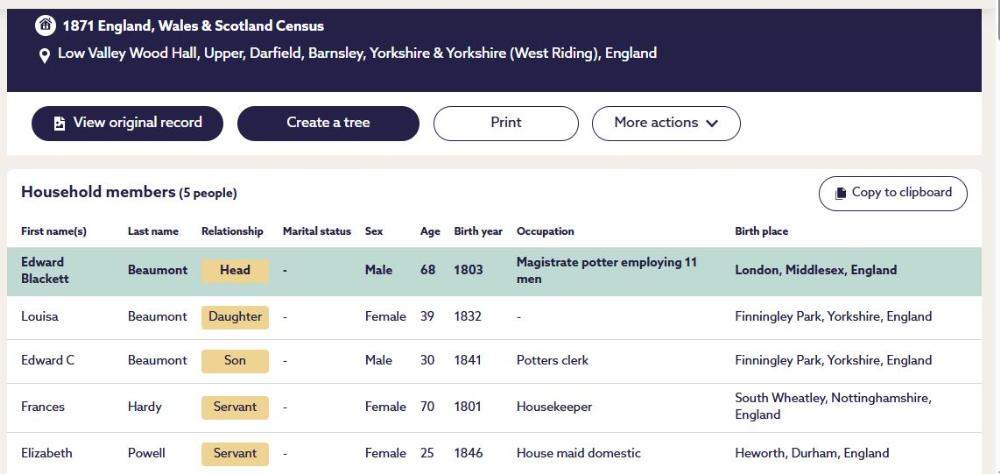Click the location pin icon before the address
The width and height of the screenshot is (1000, 474).
point(44,54)
